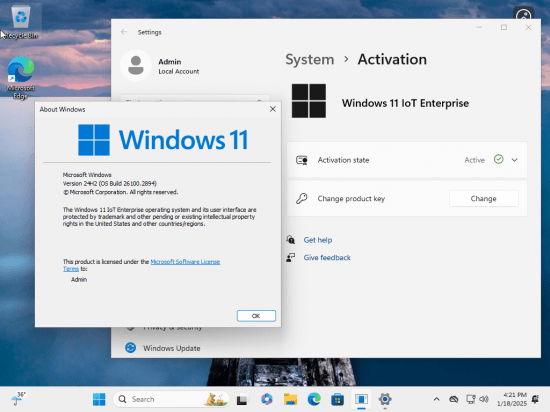Screen dimensions: 550x412
Task: Click the taskbar Search box
Action: 171,399
